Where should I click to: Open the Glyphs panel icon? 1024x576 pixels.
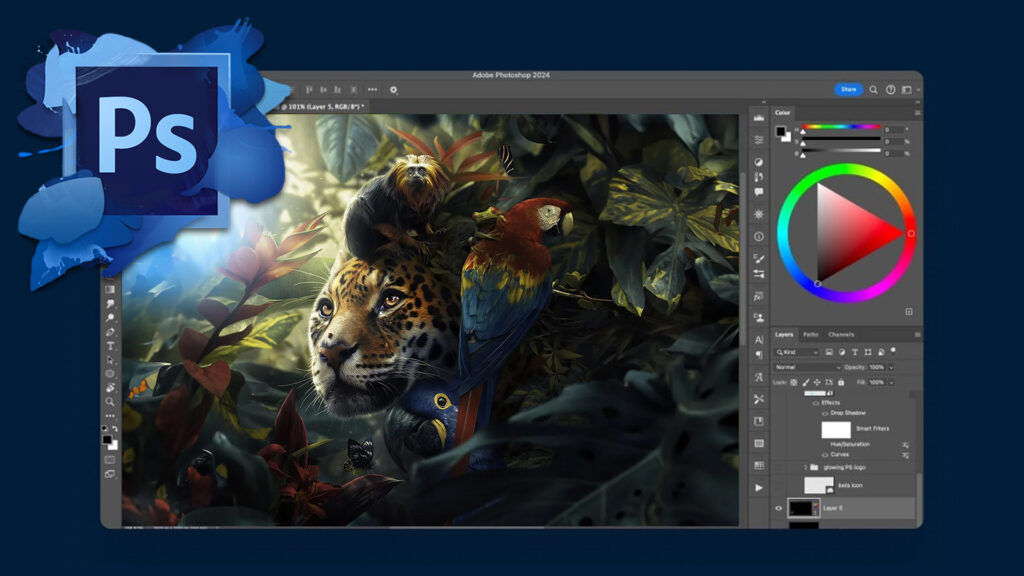(758, 377)
